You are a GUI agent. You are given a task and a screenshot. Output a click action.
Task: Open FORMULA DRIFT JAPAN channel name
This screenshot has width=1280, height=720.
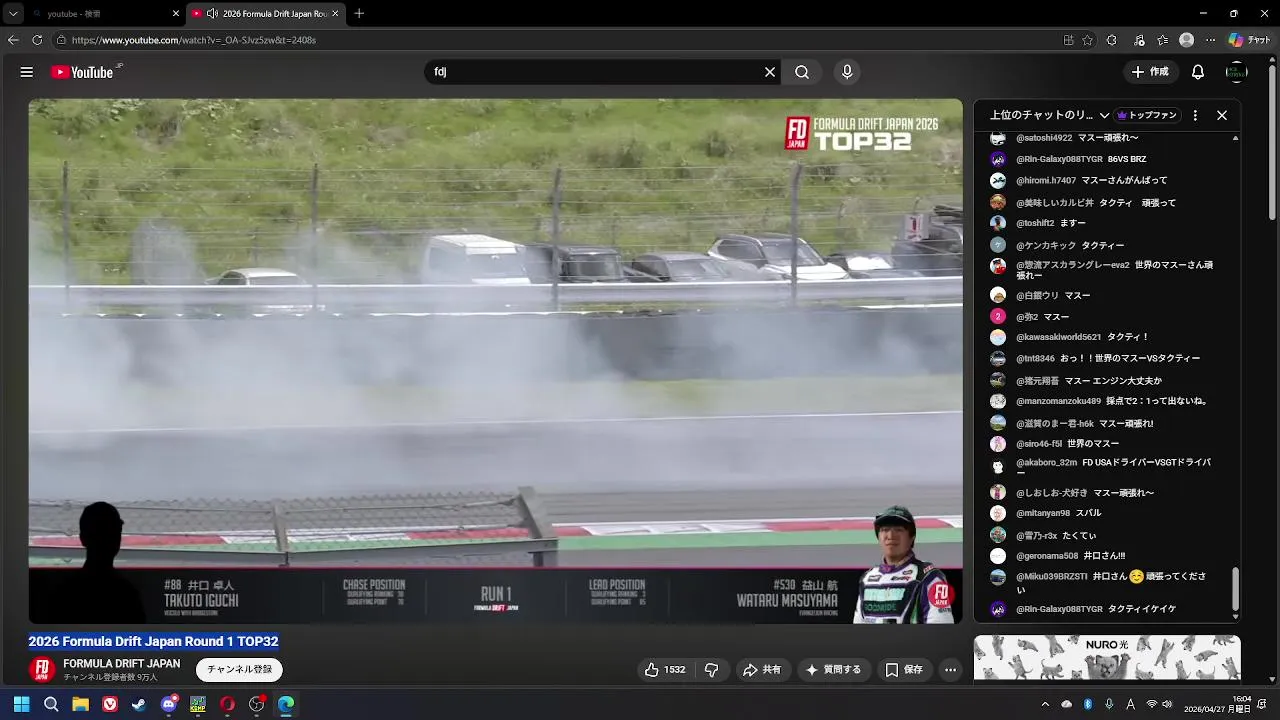pyautogui.click(x=122, y=664)
